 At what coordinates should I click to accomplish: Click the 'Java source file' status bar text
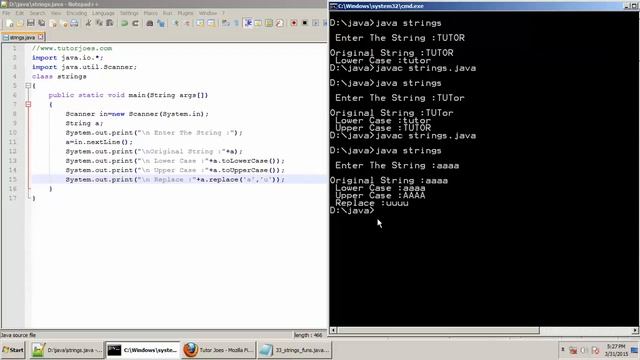point(18,335)
